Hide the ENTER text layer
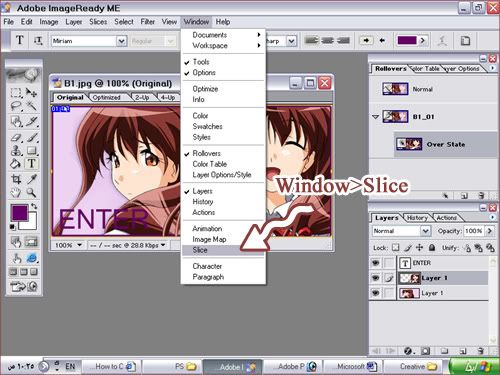 pos(376,263)
